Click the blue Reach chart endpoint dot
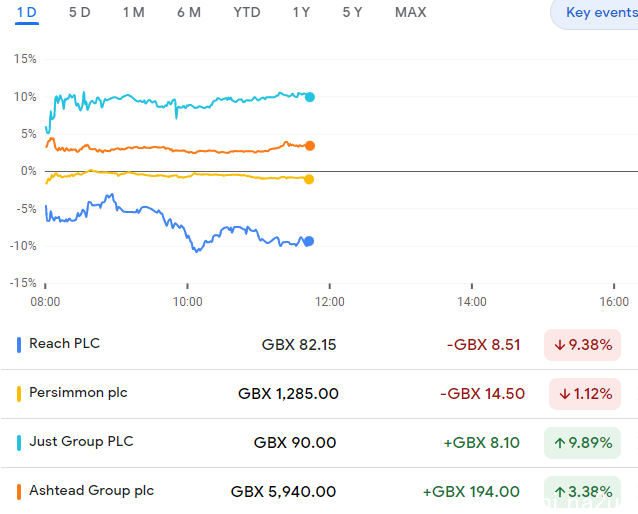The image size is (638, 514). click(x=309, y=241)
